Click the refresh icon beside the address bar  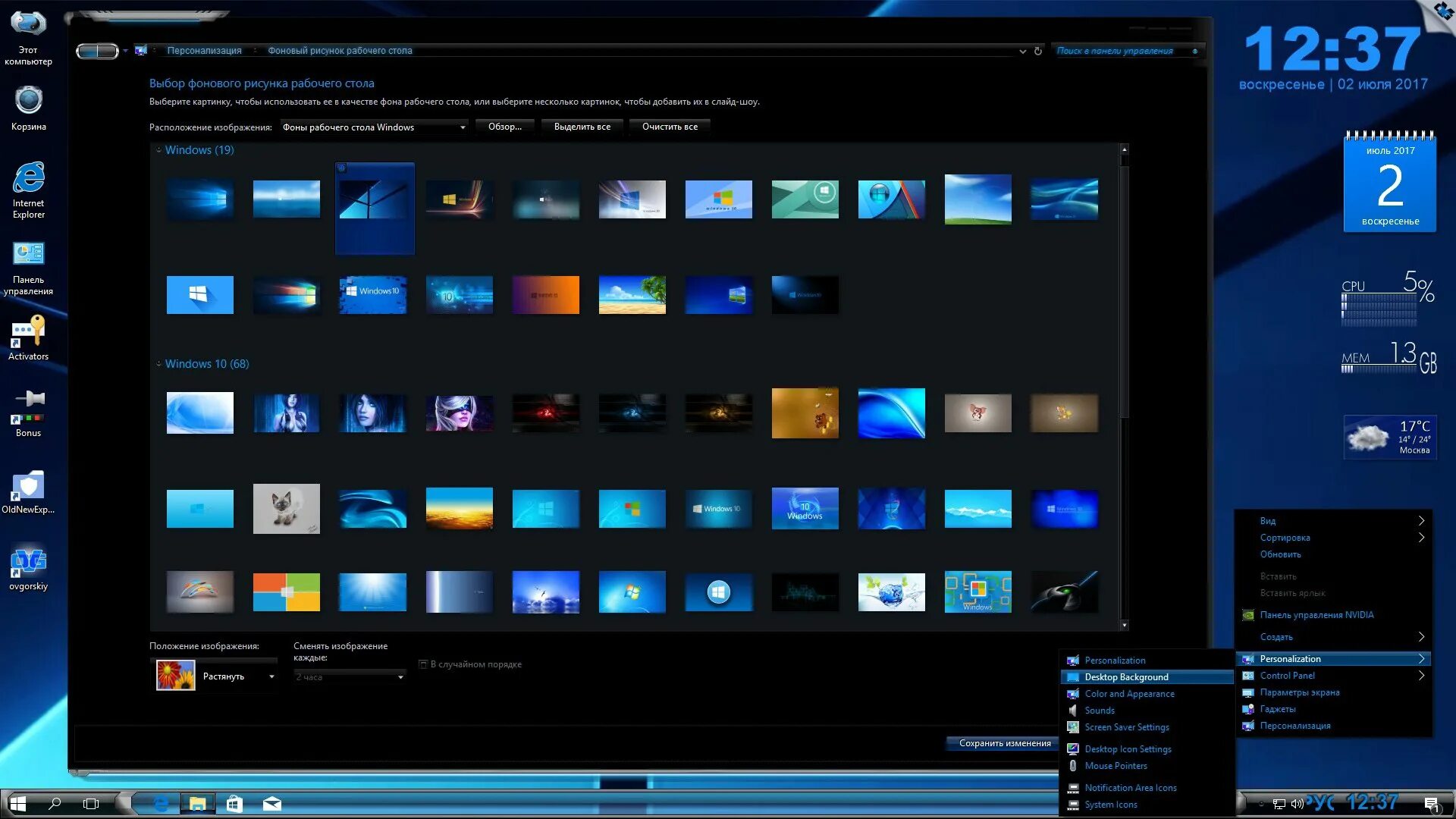coord(1037,51)
